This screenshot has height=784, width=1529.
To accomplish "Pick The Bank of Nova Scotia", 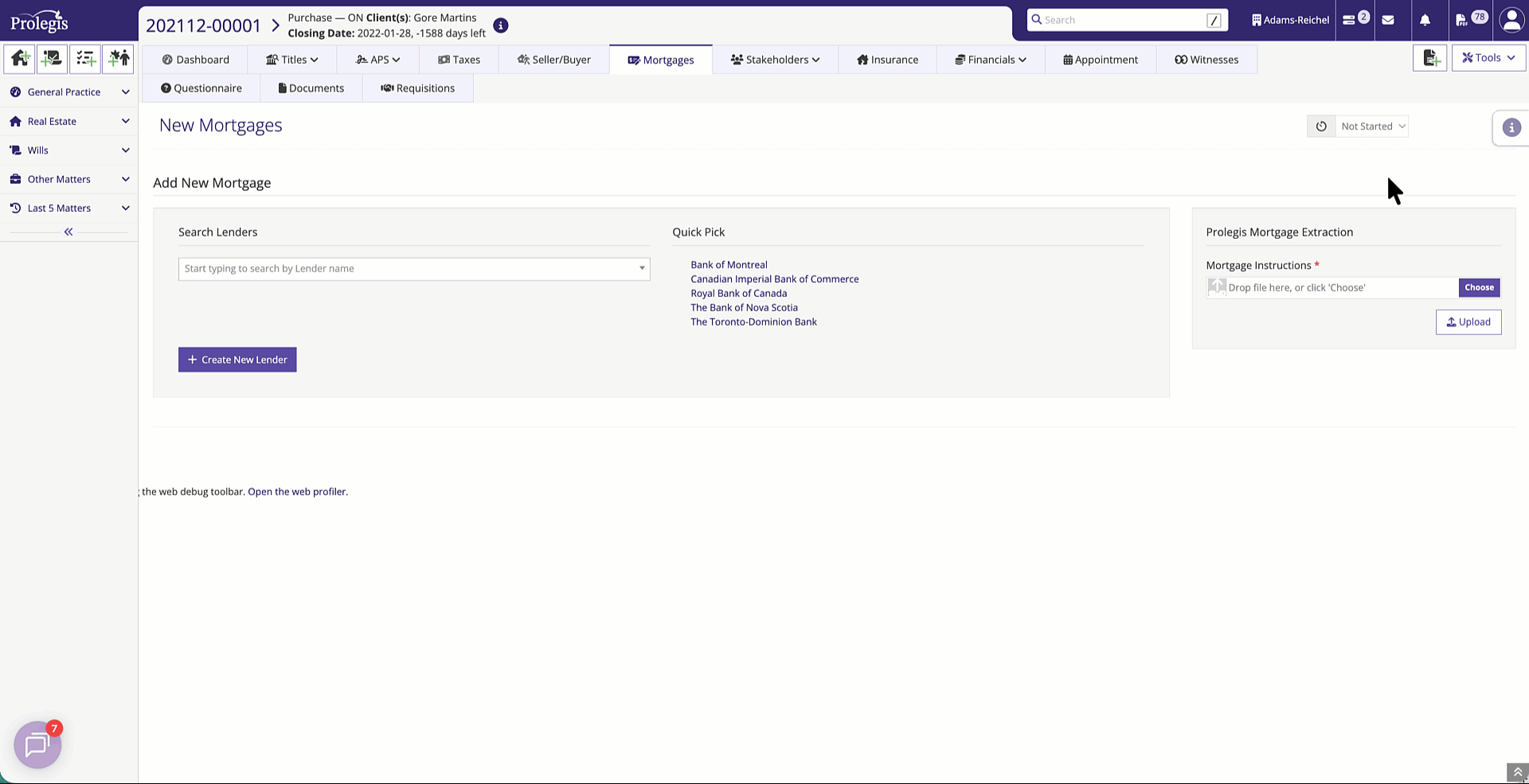I will click(x=744, y=308).
